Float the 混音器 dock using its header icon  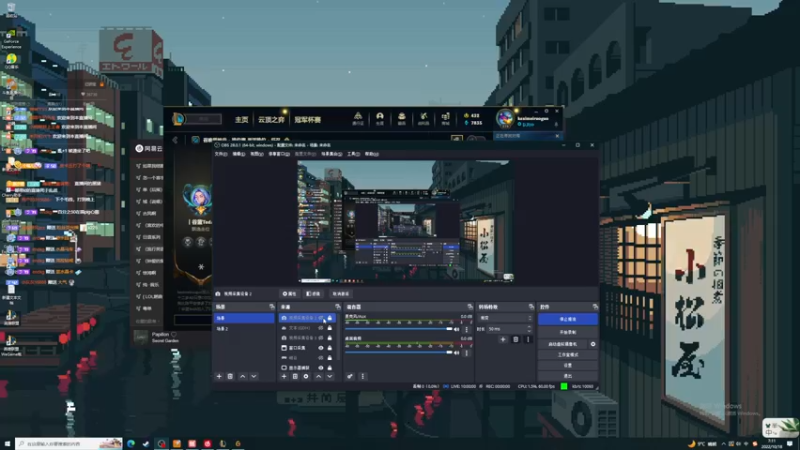pyautogui.click(x=470, y=307)
